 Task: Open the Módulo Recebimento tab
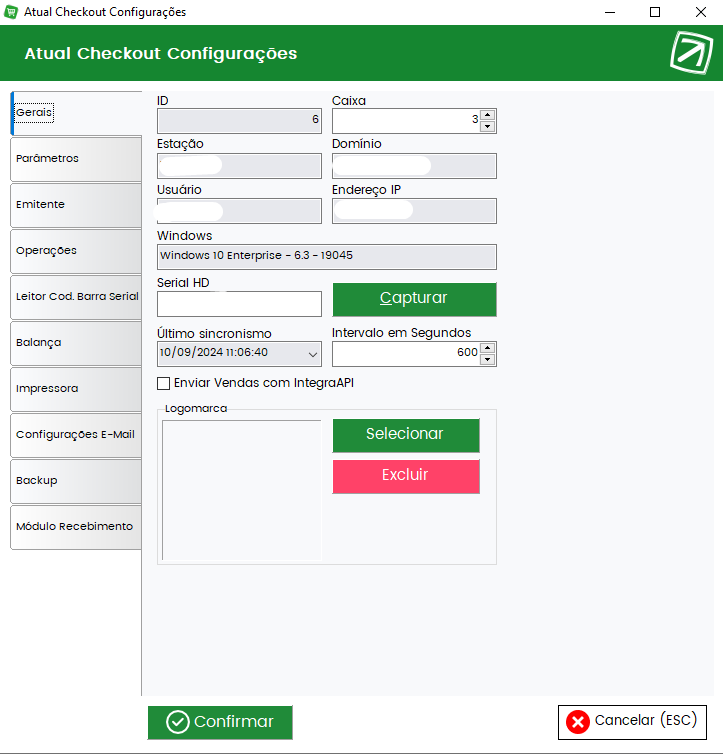[76, 527]
